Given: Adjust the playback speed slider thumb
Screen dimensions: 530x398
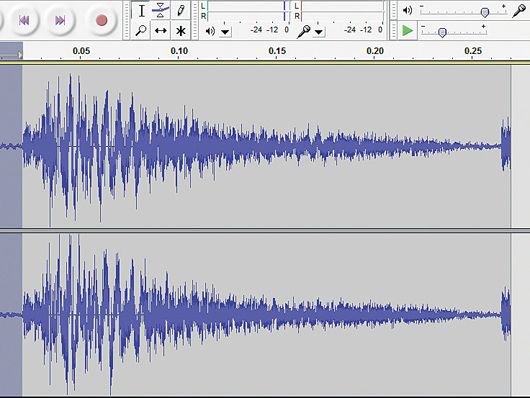Looking at the screenshot, I should 442,32.
